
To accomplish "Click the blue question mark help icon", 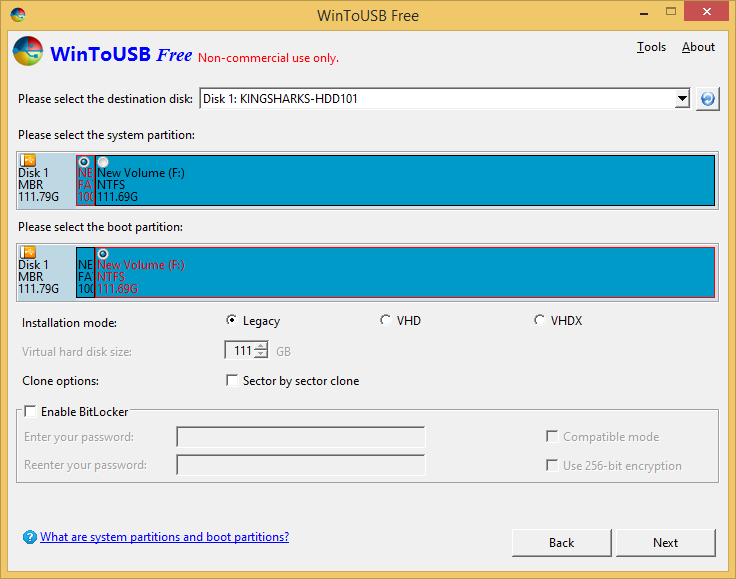I will pos(30,537).
